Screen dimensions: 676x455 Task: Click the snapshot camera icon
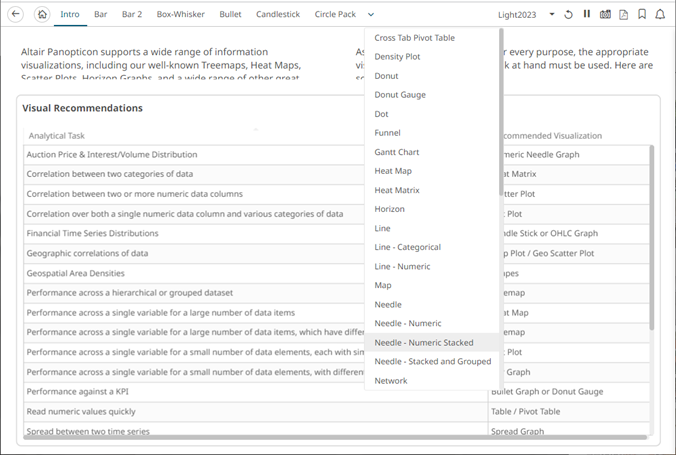click(x=605, y=15)
